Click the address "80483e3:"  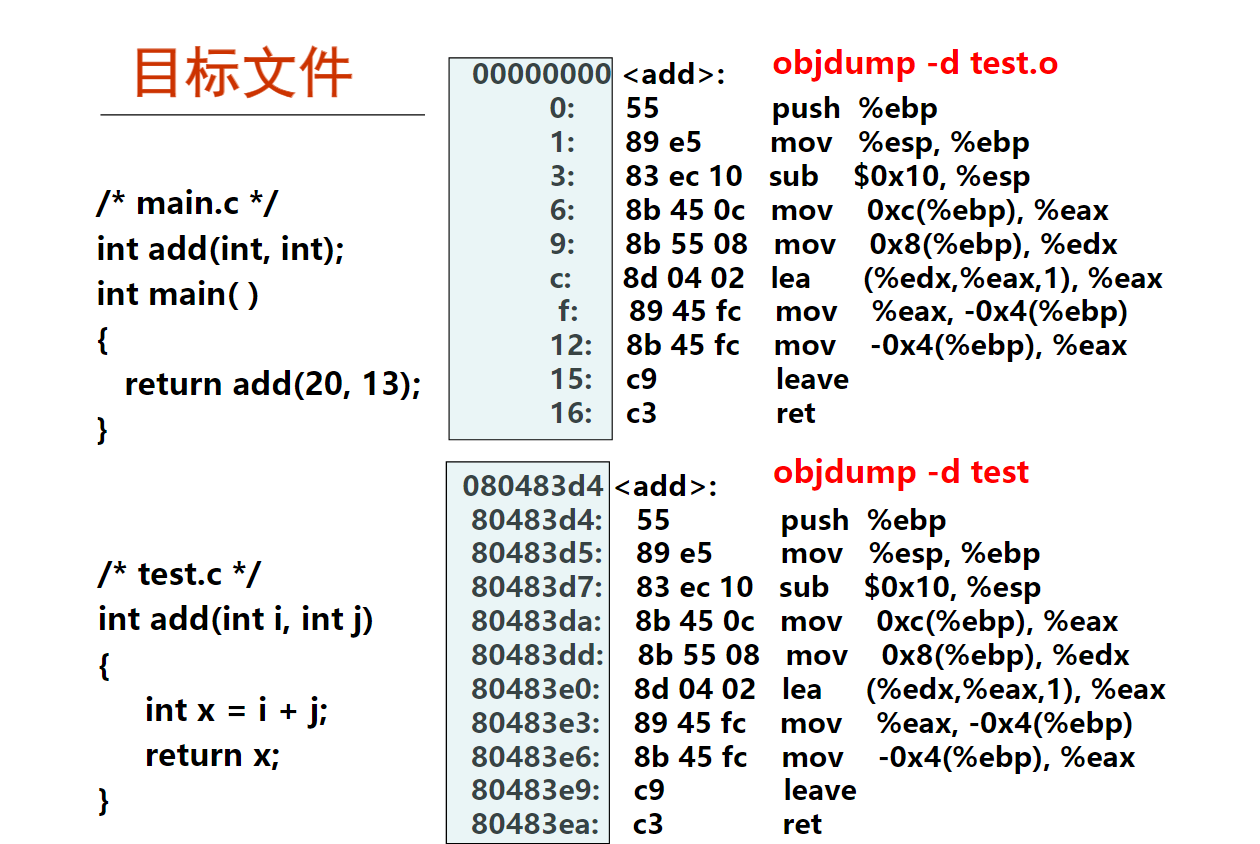click(537, 723)
